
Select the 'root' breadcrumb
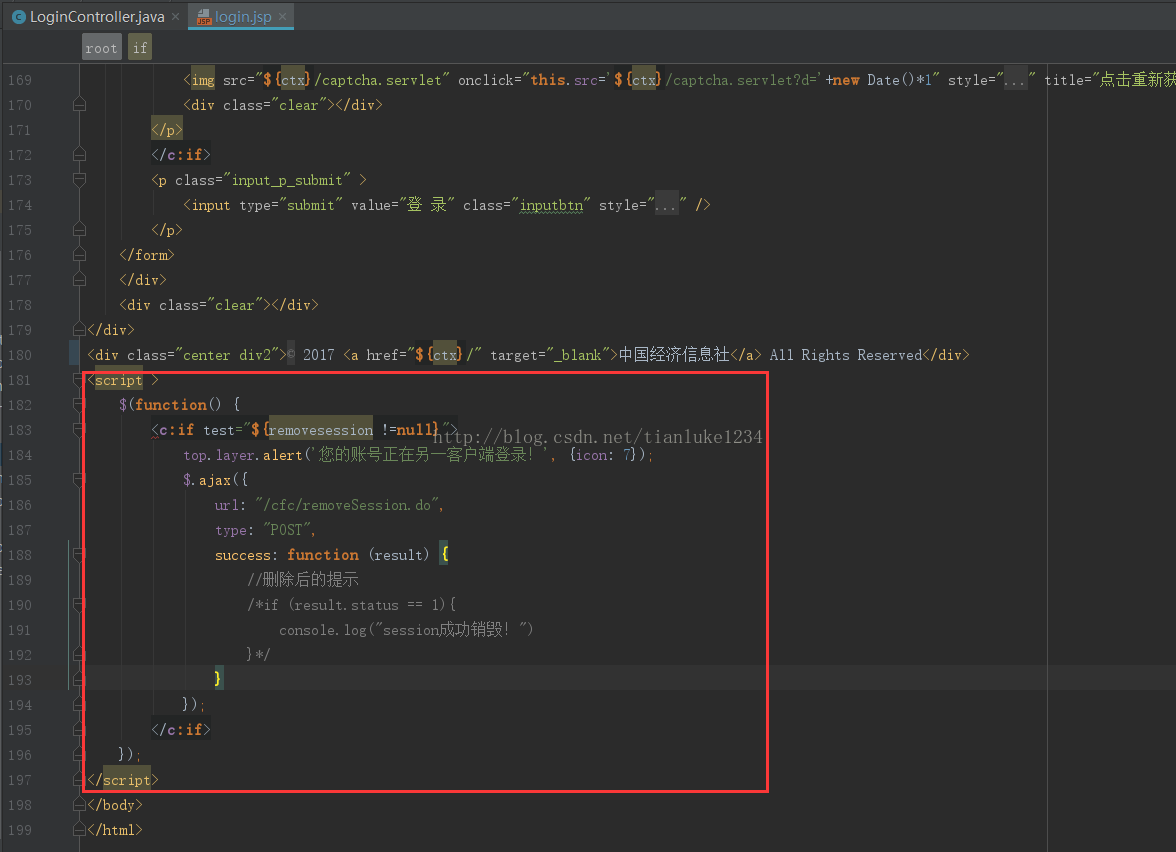[101, 48]
